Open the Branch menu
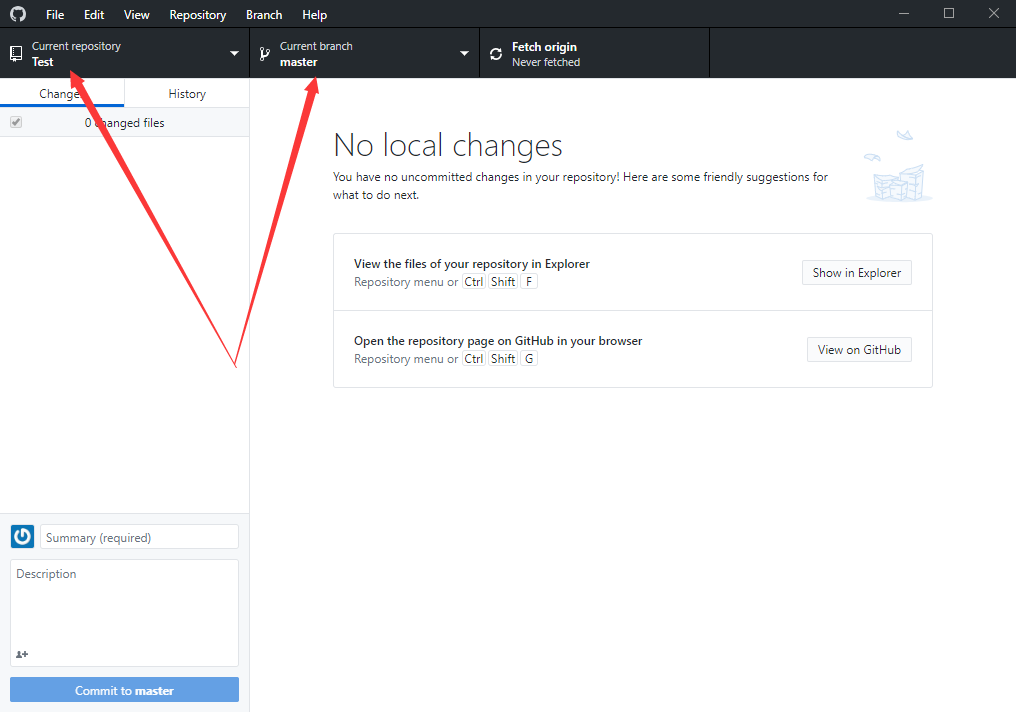Viewport: 1016px width, 712px height. tap(264, 14)
